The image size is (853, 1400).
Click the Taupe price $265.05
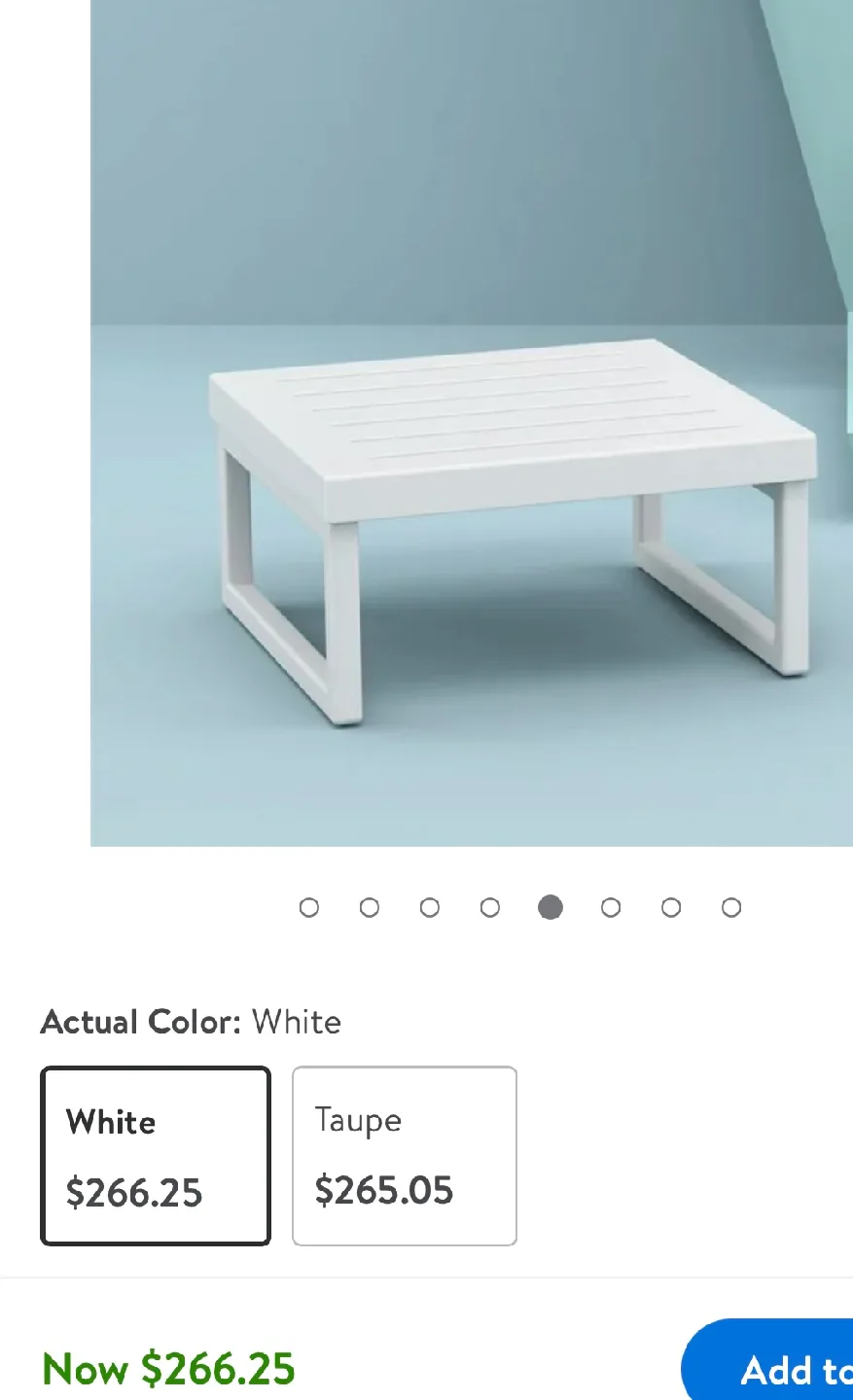click(383, 1190)
